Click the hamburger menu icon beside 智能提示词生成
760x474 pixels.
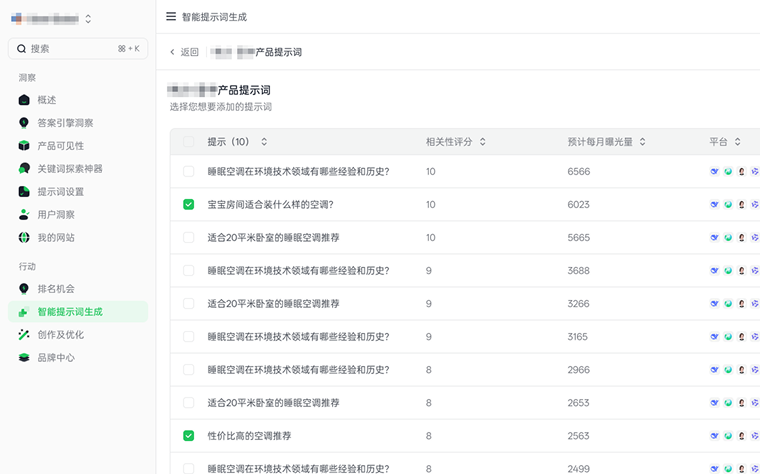171,17
